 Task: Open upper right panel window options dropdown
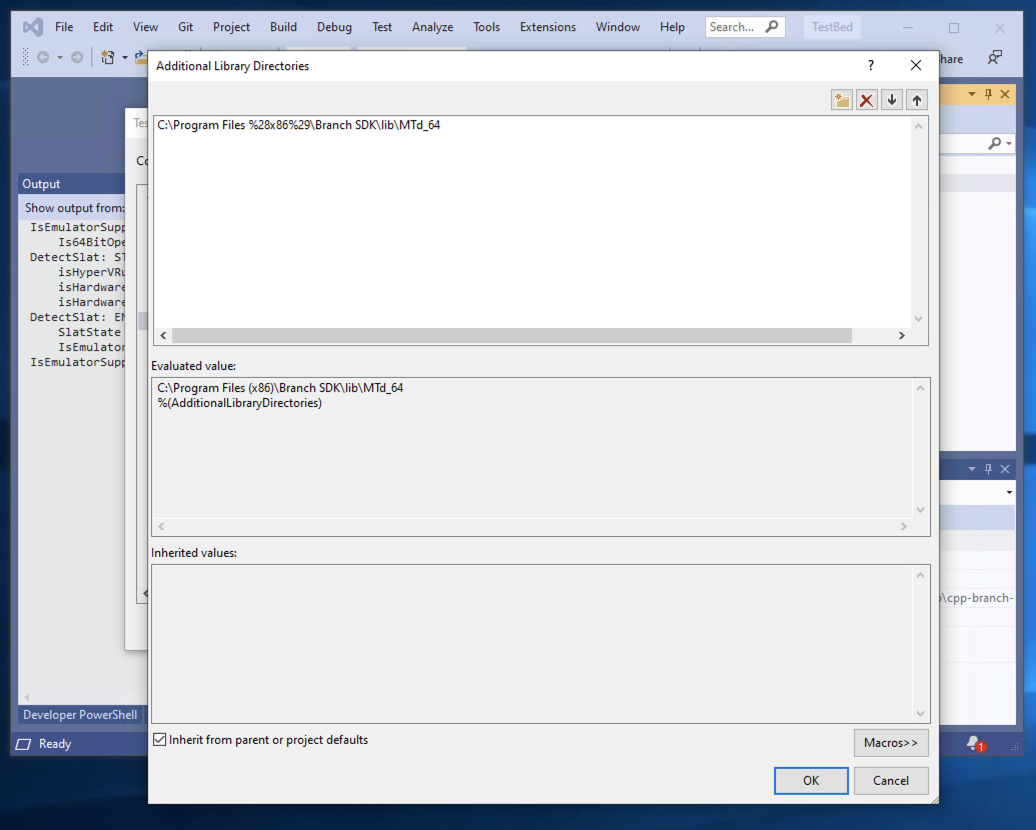pyautogui.click(x=972, y=94)
